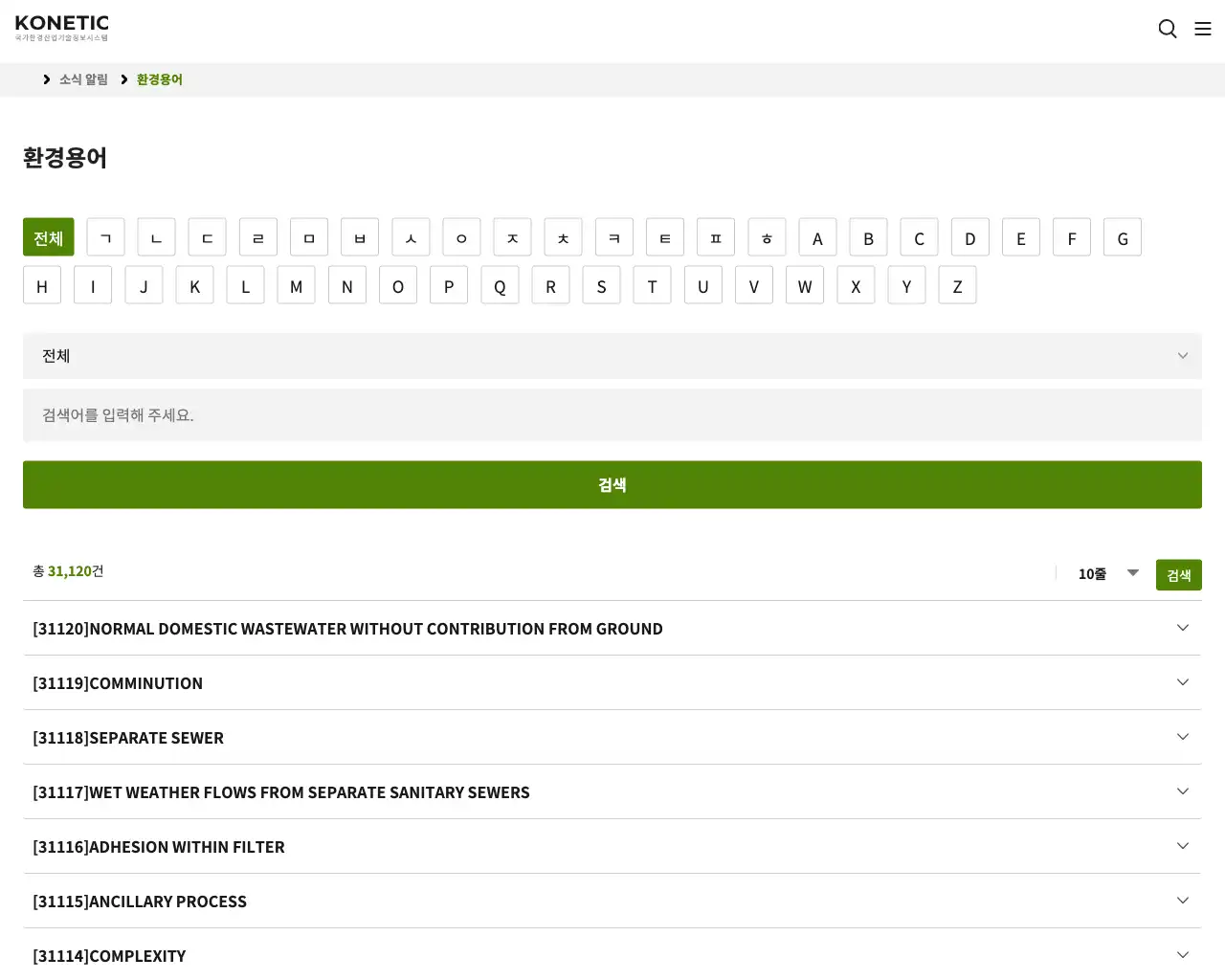Viewport: 1225px width, 980px height.
Task: Filter terms by letter J
Action: [x=144, y=285]
